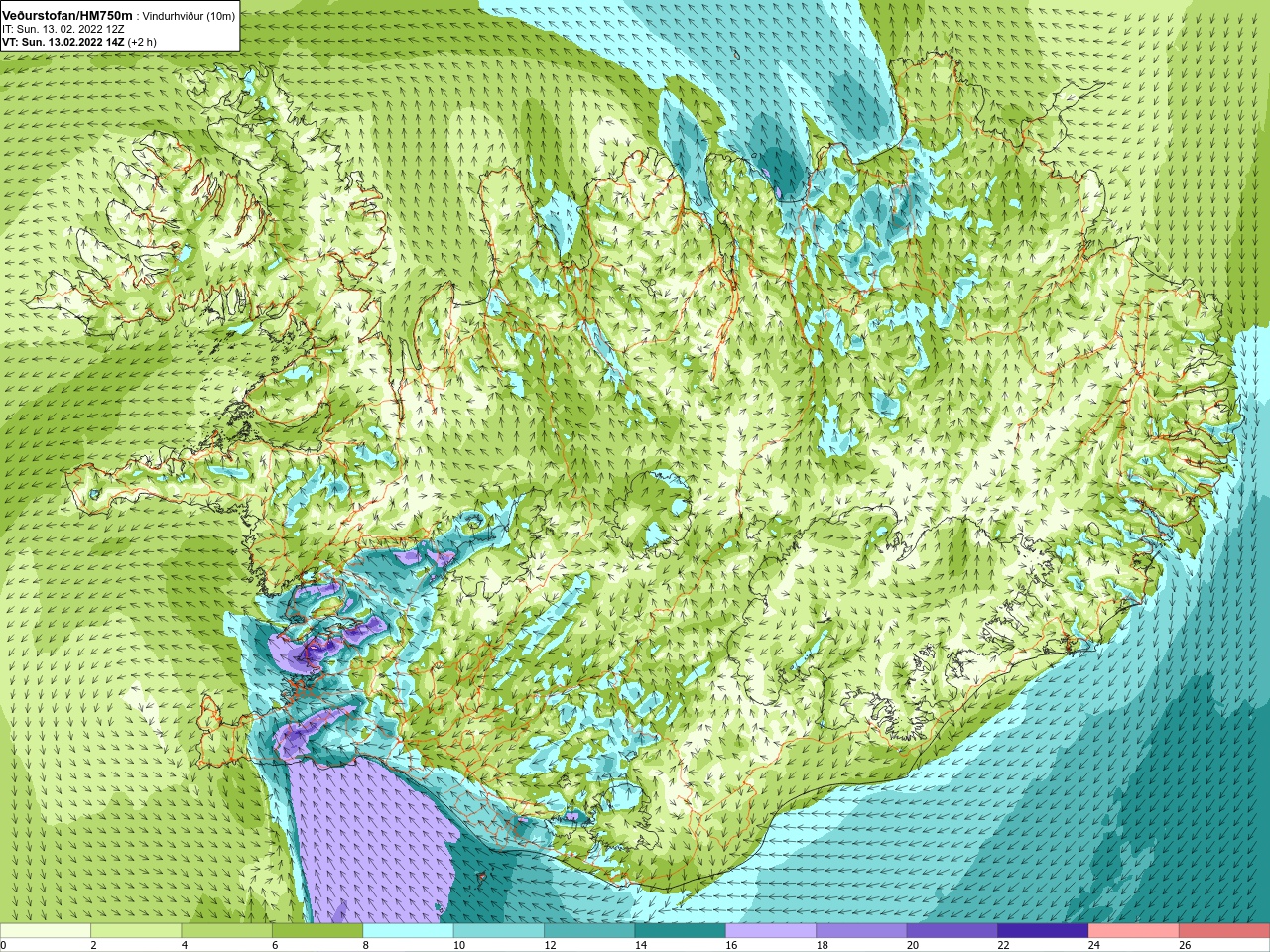Click the "12" number under the legend
Viewport: 1270px width, 952px height.
pos(550,945)
